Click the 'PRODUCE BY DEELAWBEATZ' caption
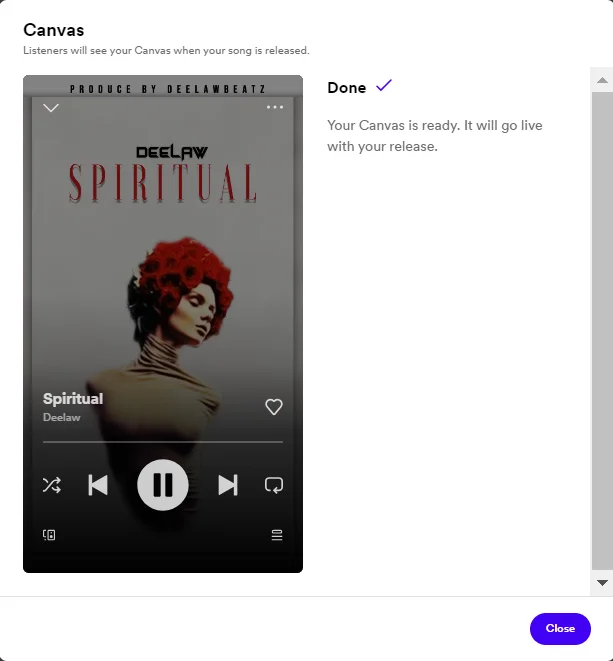 pyautogui.click(x=168, y=89)
